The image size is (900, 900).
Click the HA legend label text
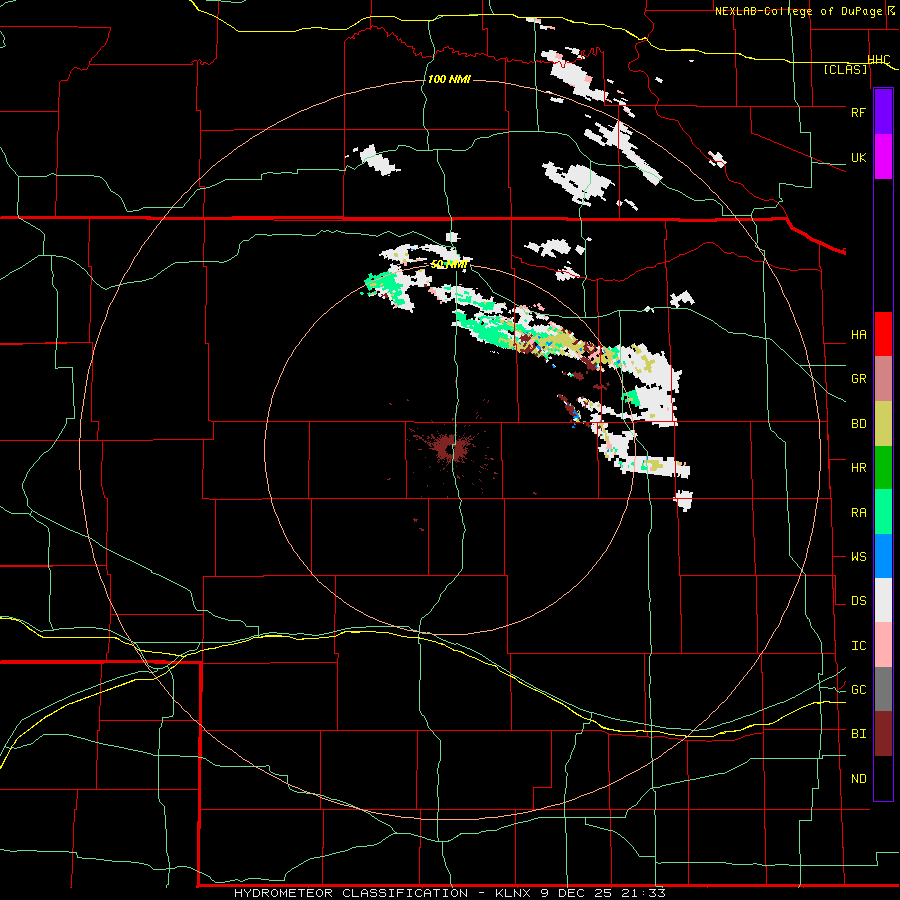(858, 335)
